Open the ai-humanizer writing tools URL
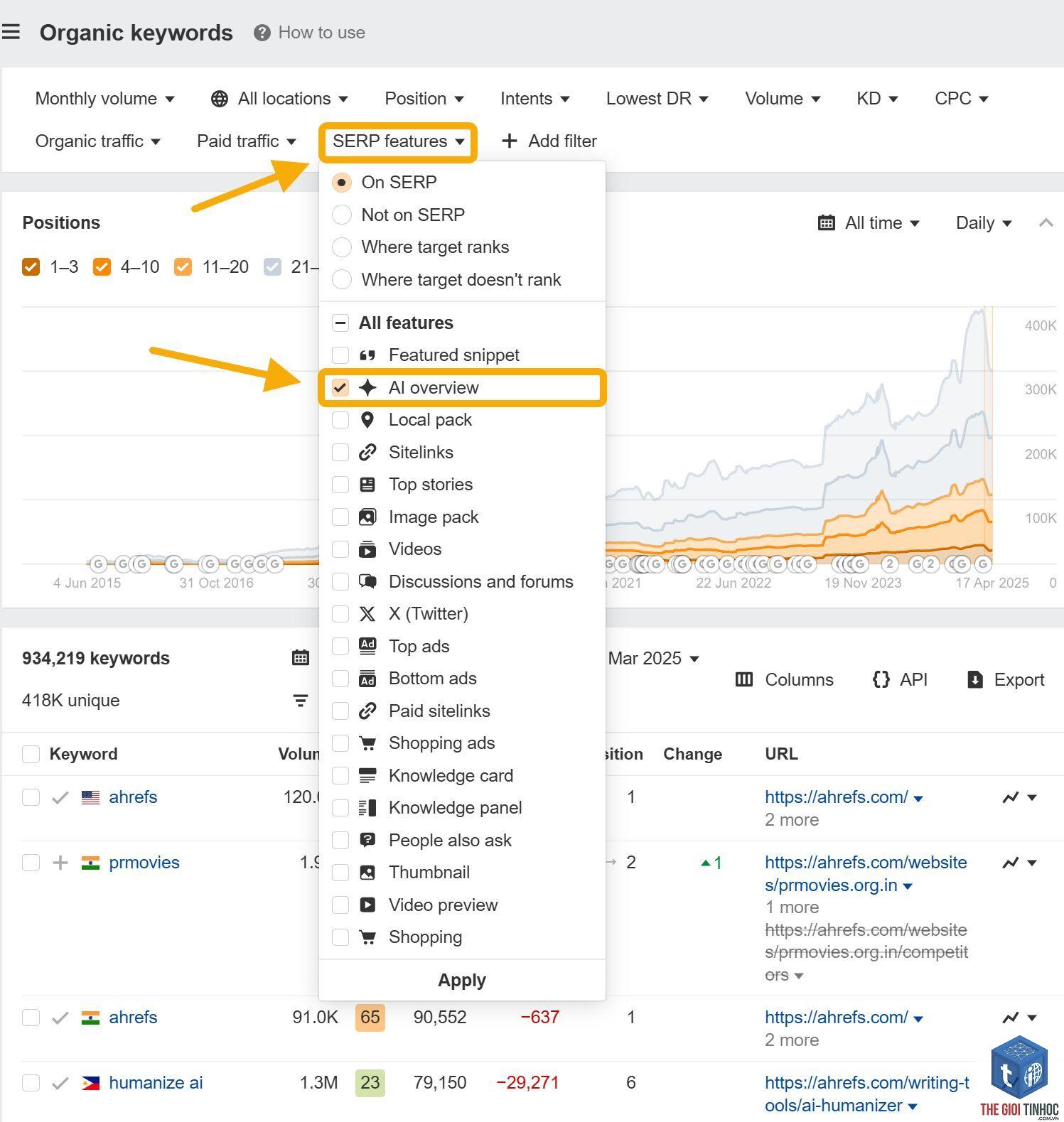The height and width of the screenshot is (1122, 1064). 866,1094
